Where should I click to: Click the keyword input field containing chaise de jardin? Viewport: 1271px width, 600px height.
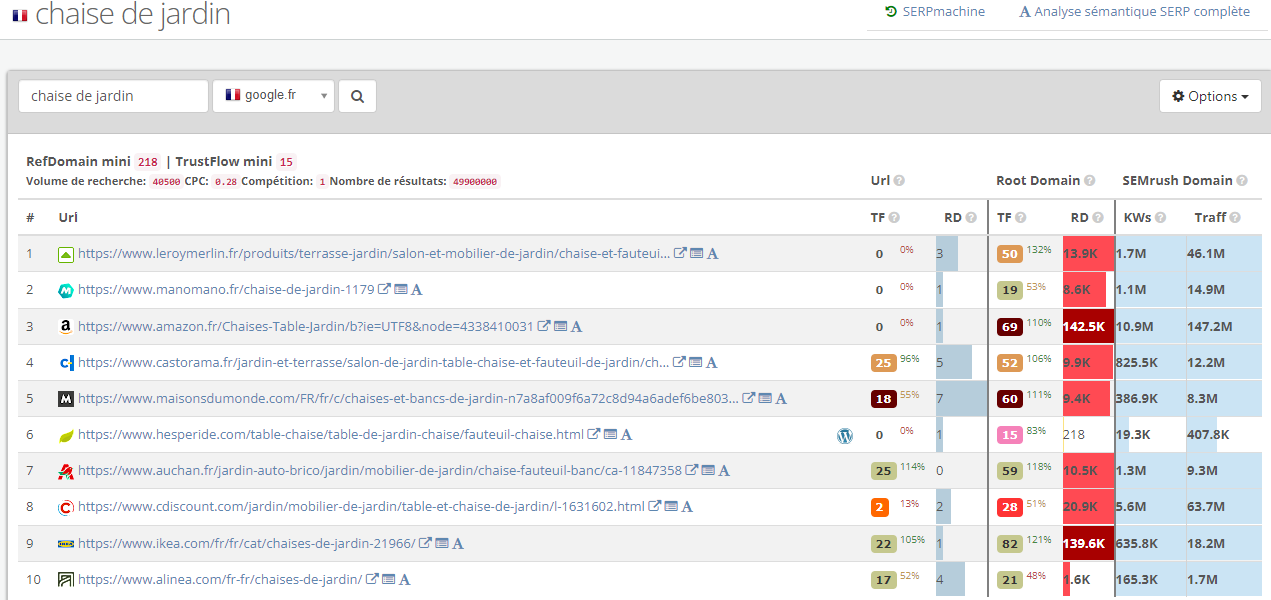click(113, 96)
